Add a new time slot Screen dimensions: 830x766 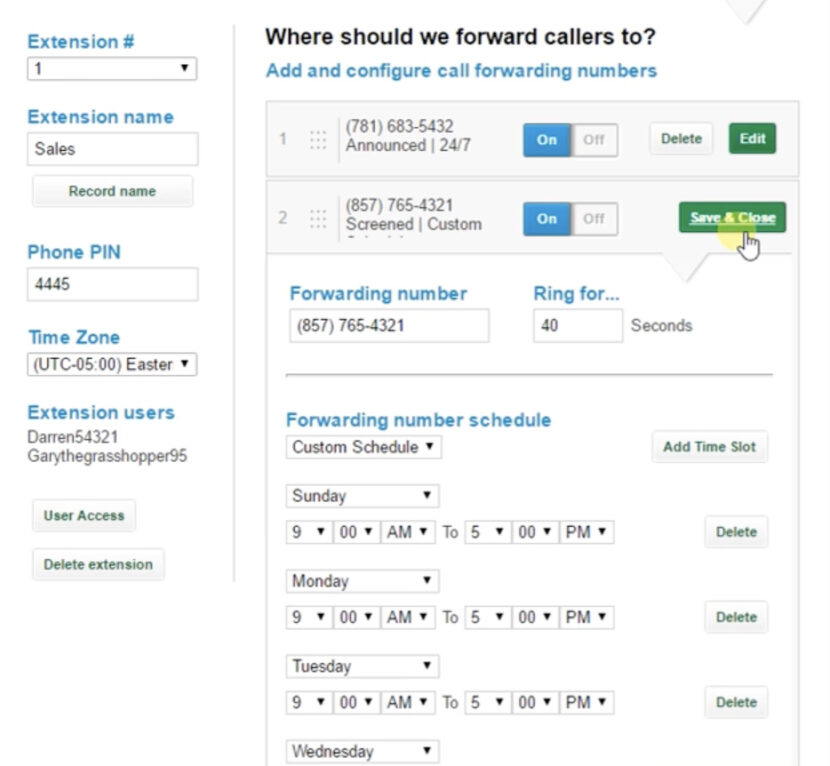coord(709,447)
